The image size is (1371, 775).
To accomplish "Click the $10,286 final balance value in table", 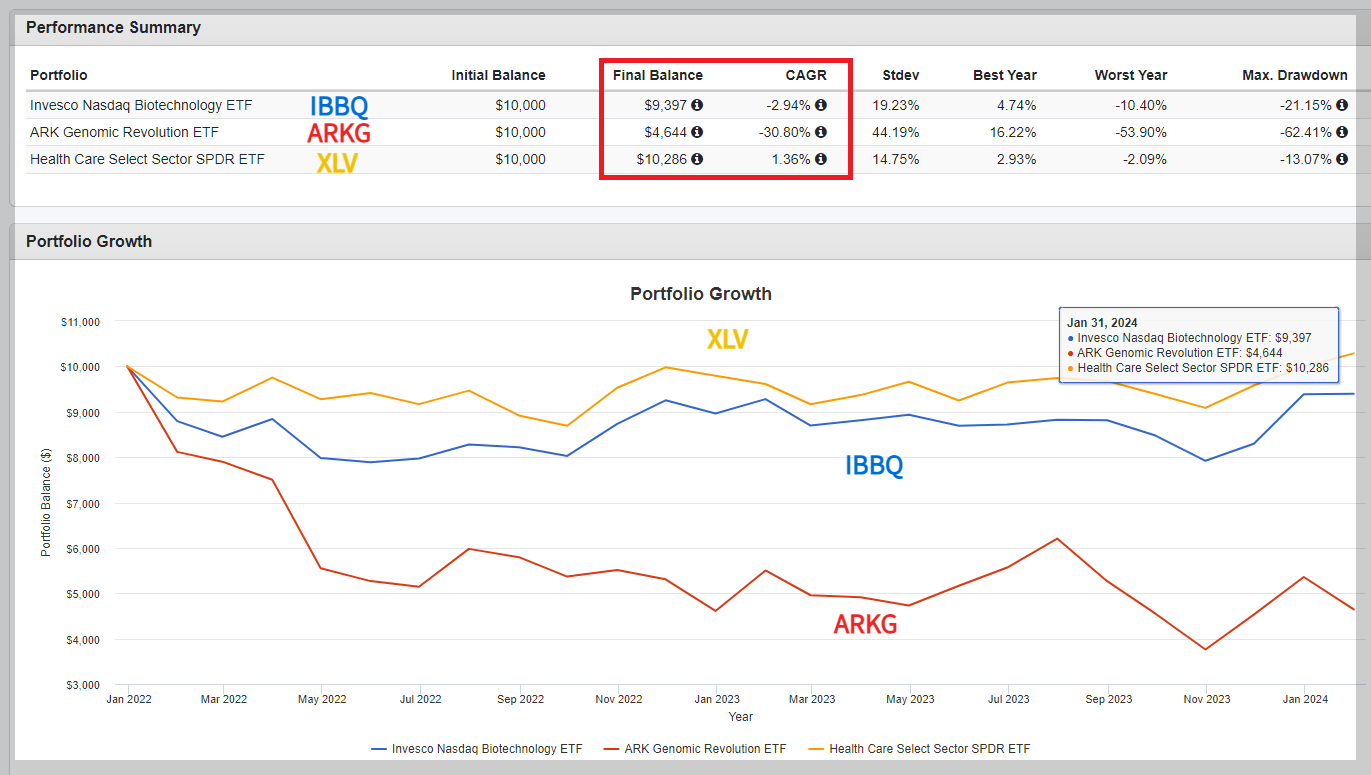I will [x=663, y=159].
